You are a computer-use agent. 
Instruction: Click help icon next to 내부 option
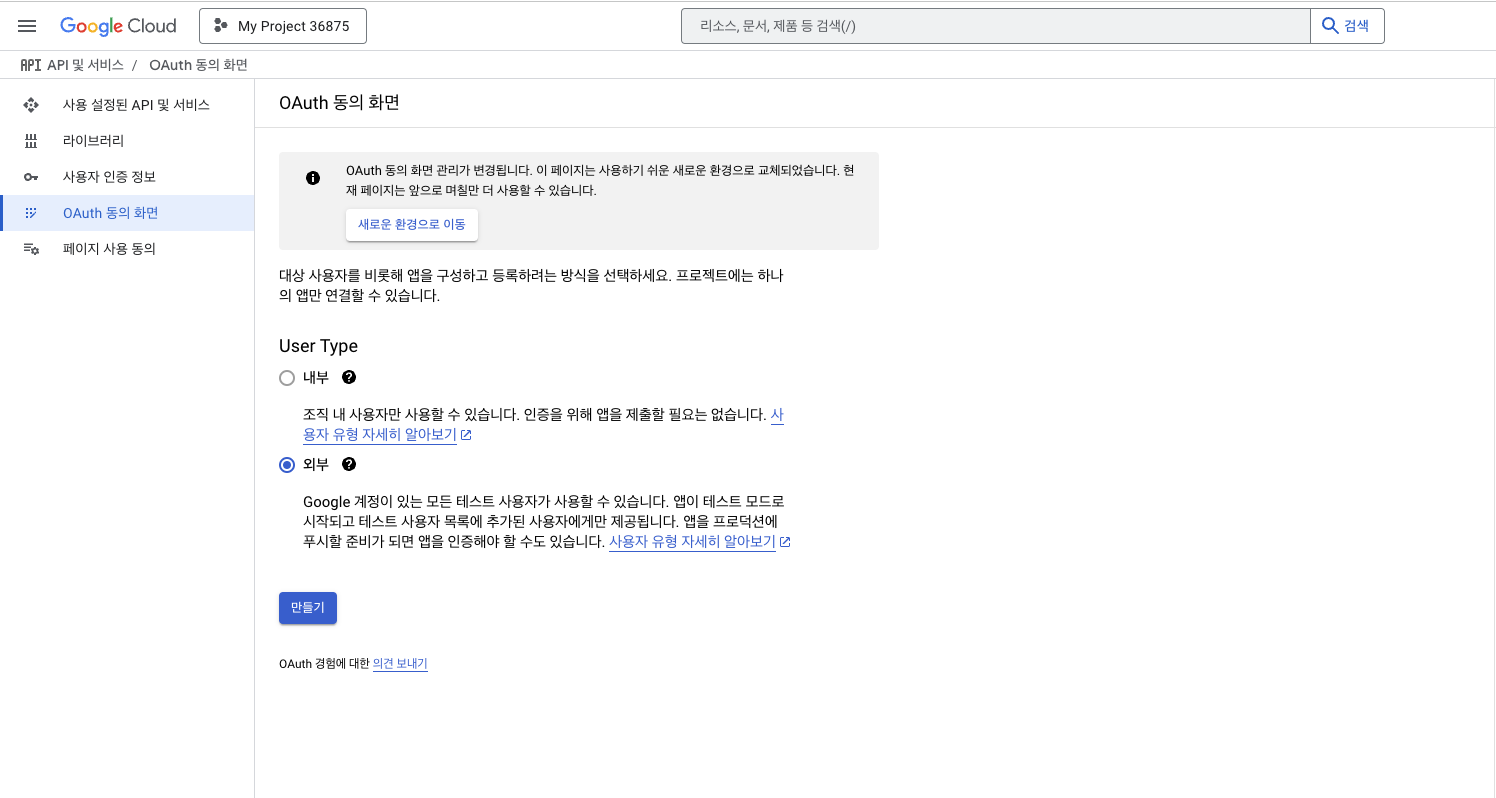349,377
